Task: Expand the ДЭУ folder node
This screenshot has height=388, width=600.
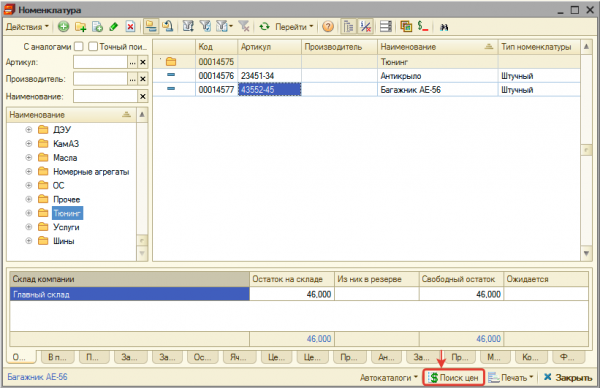Action: [29, 130]
